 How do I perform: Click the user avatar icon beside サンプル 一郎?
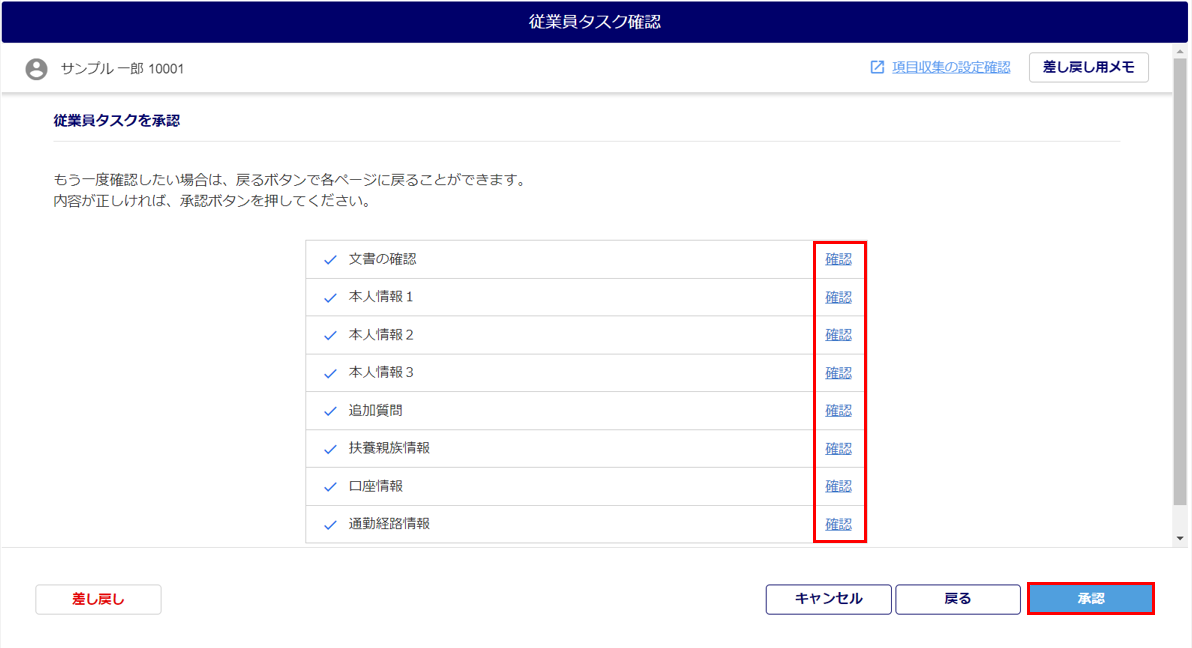click(x=37, y=69)
